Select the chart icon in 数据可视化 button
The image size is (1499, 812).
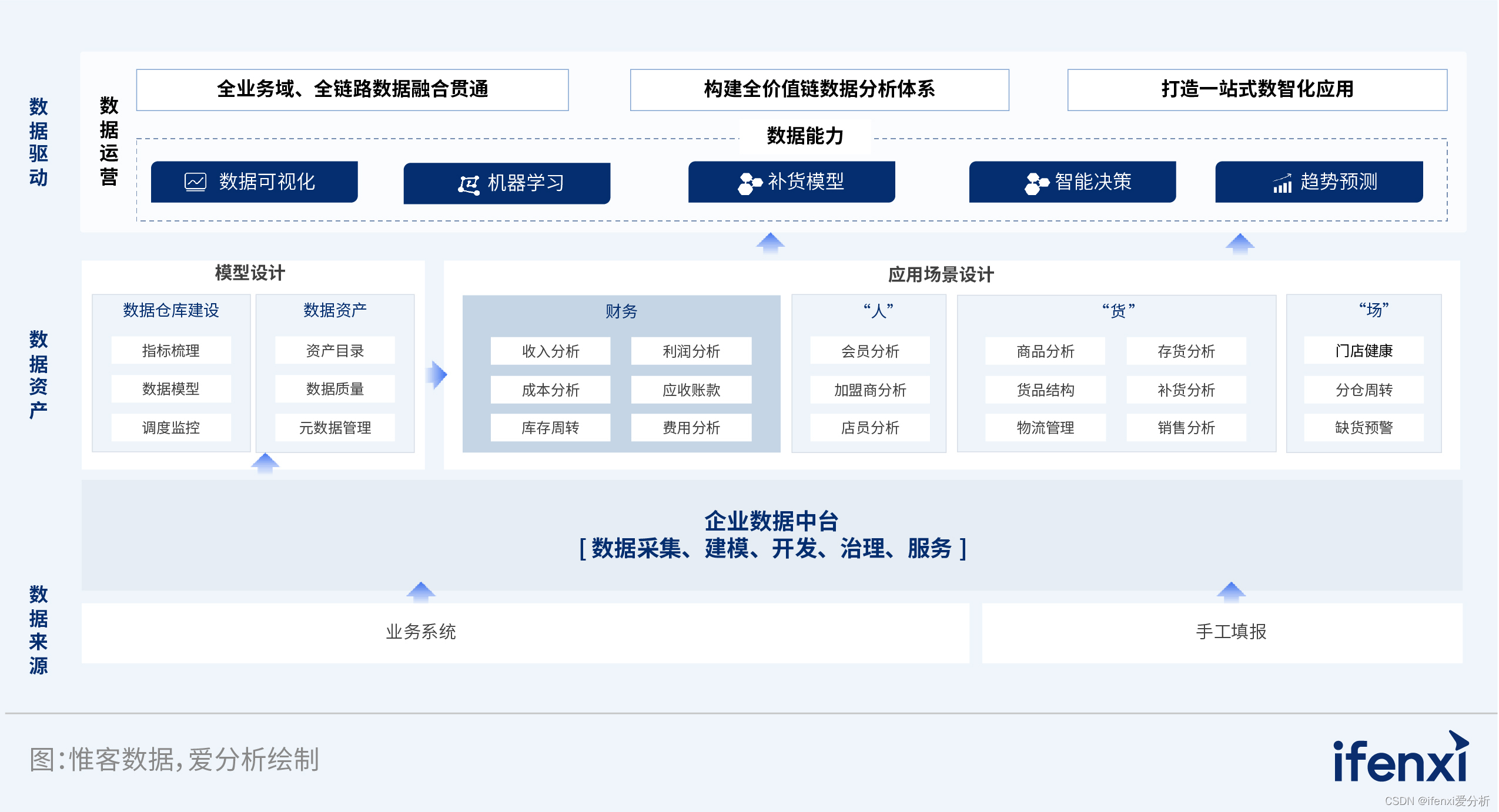point(197,183)
